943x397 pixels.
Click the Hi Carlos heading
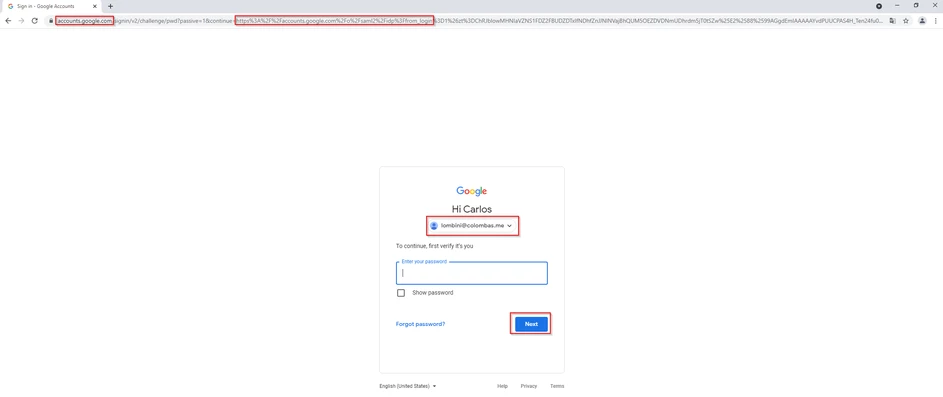tap(472, 209)
